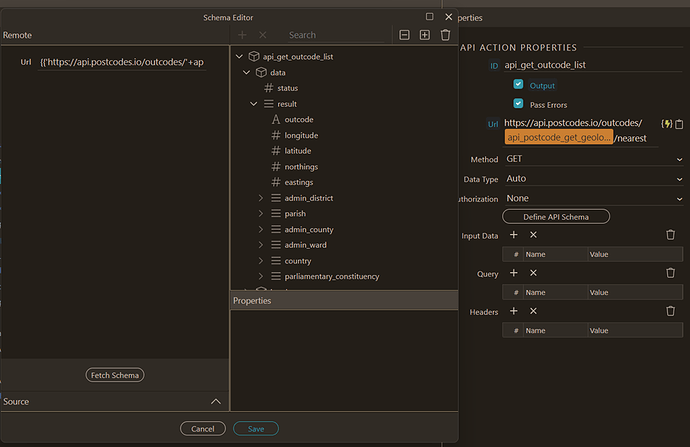Open the Method dropdown

pos(593,159)
